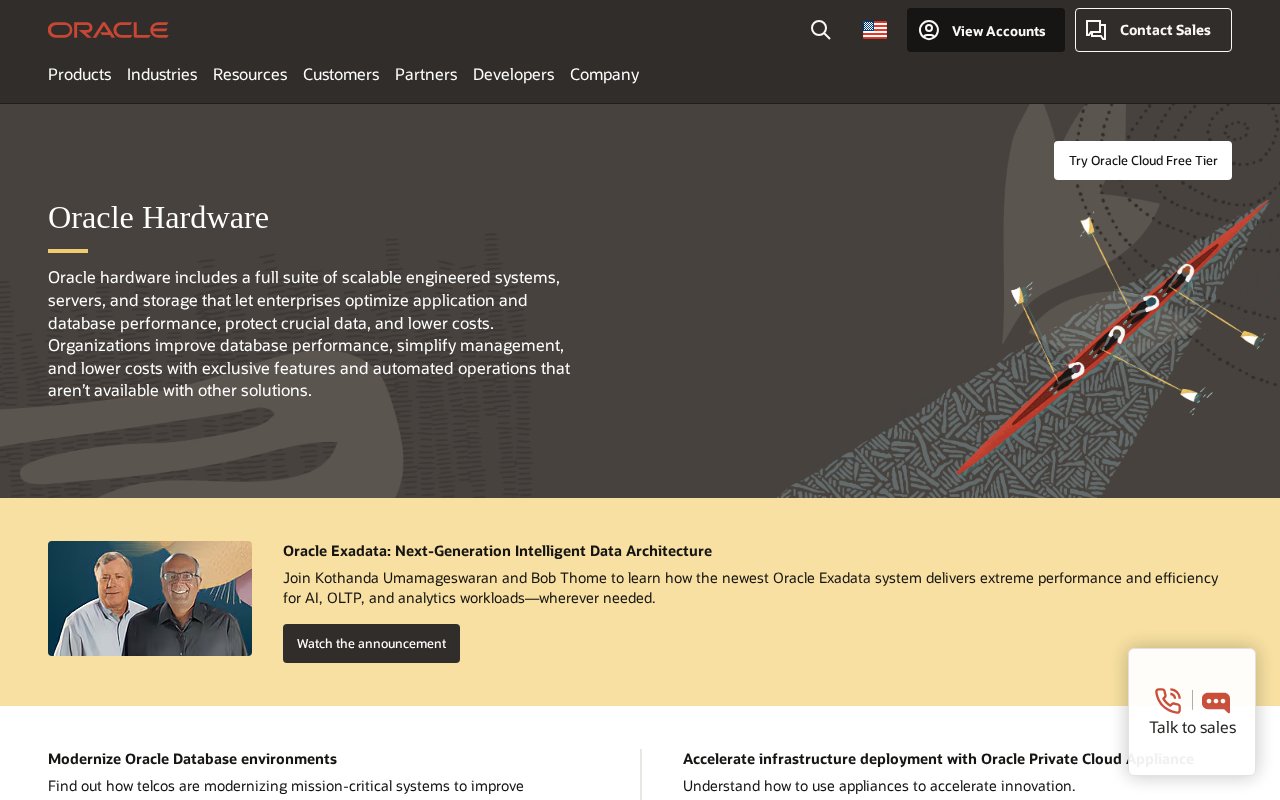Open the Products menu

pos(79,74)
